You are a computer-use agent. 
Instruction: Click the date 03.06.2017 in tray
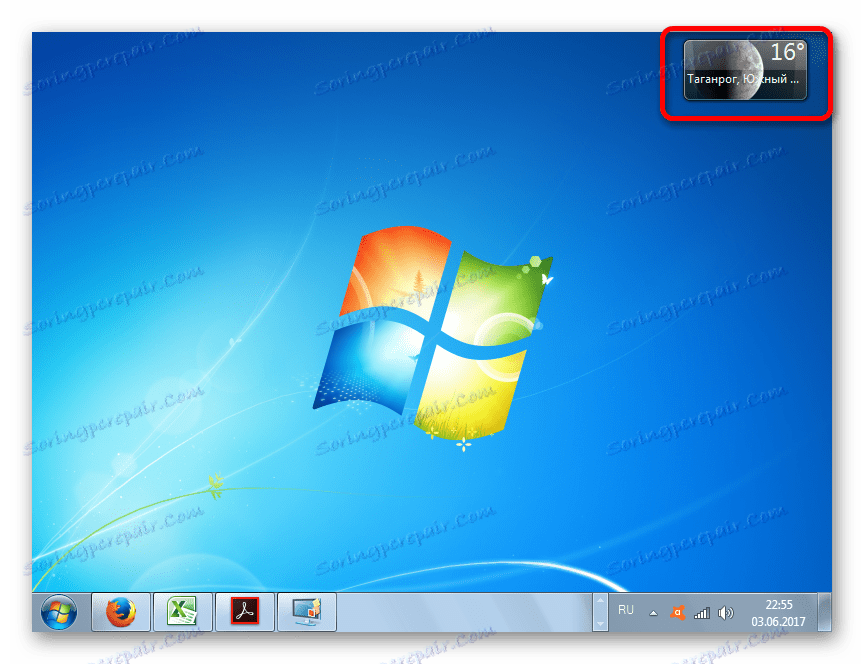click(x=779, y=622)
